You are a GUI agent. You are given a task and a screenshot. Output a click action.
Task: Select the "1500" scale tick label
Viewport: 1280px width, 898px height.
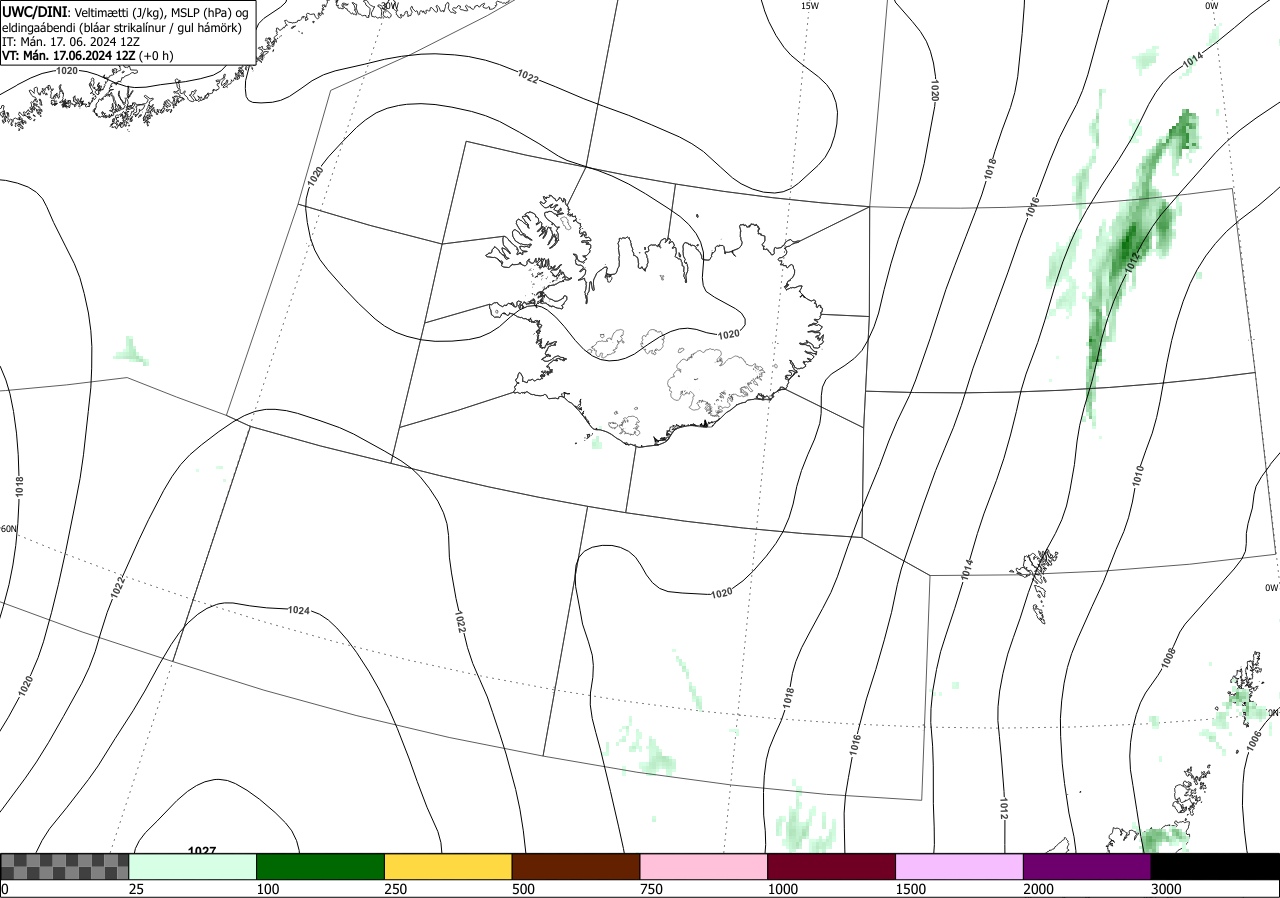point(910,889)
